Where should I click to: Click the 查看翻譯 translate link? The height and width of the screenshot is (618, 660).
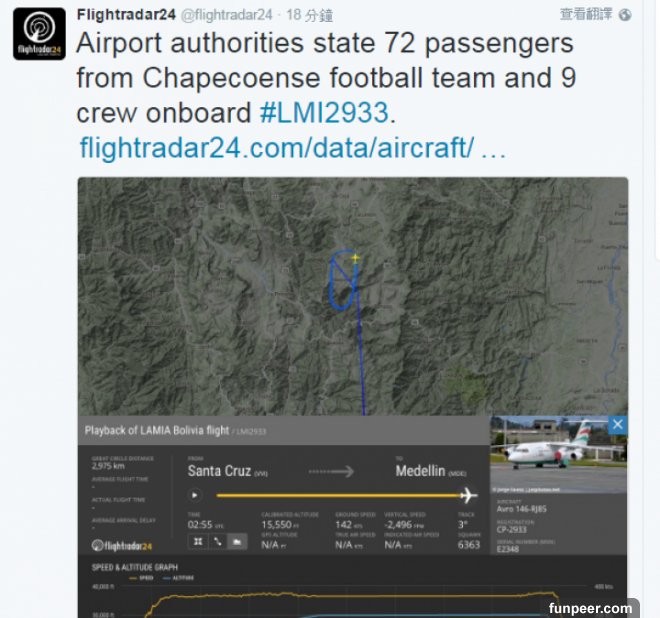586,15
